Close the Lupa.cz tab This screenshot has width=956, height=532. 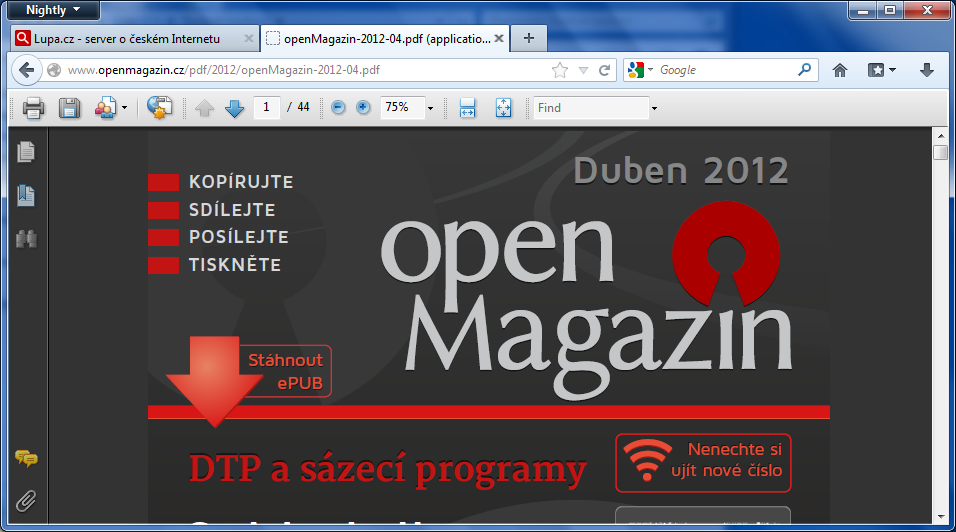(x=248, y=38)
